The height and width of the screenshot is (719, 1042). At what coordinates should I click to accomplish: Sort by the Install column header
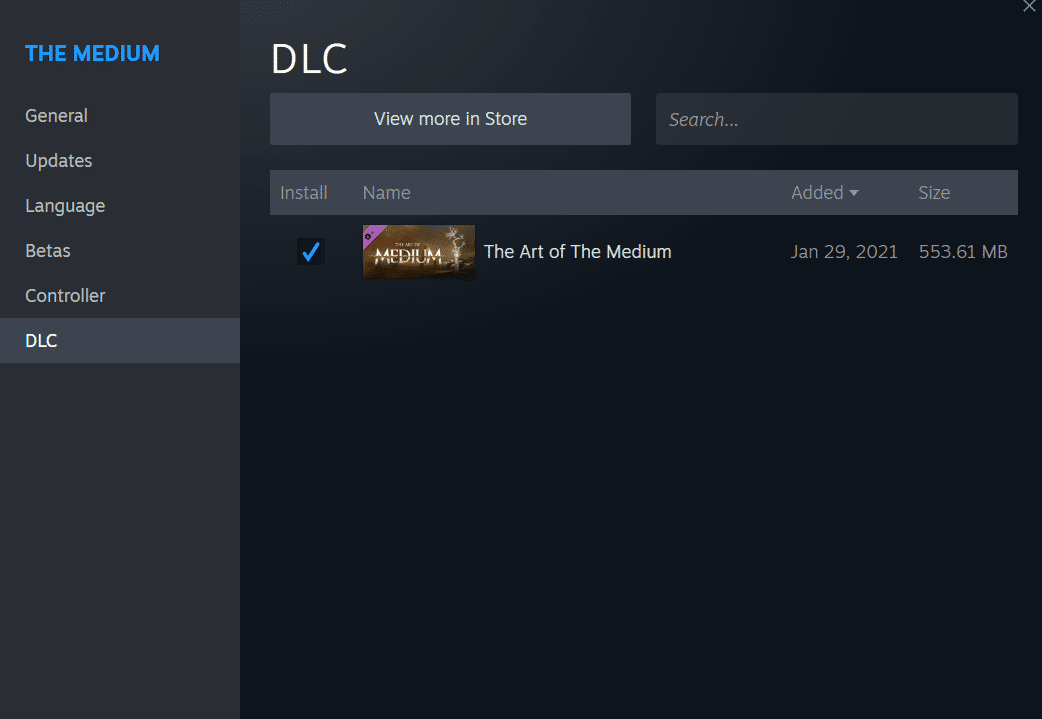(304, 193)
